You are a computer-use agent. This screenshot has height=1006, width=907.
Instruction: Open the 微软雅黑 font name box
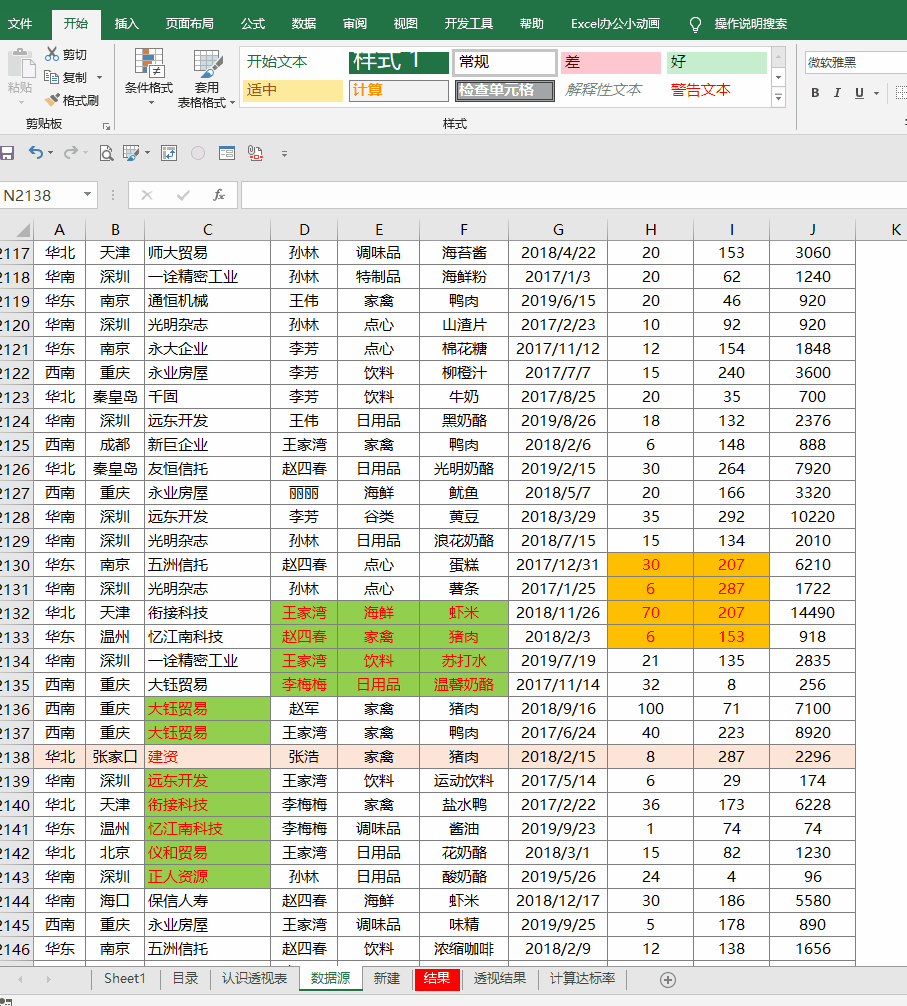click(x=856, y=62)
